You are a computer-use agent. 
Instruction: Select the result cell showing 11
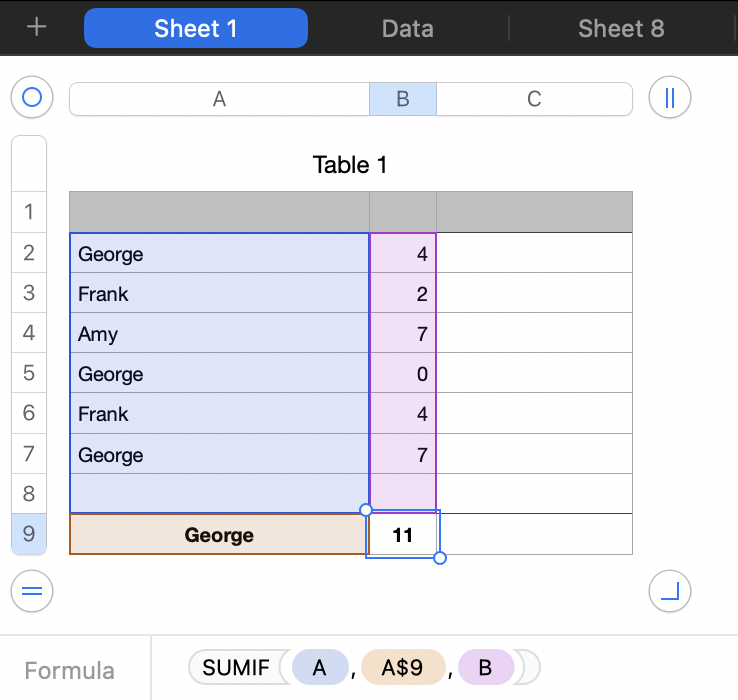pos(403,535)
